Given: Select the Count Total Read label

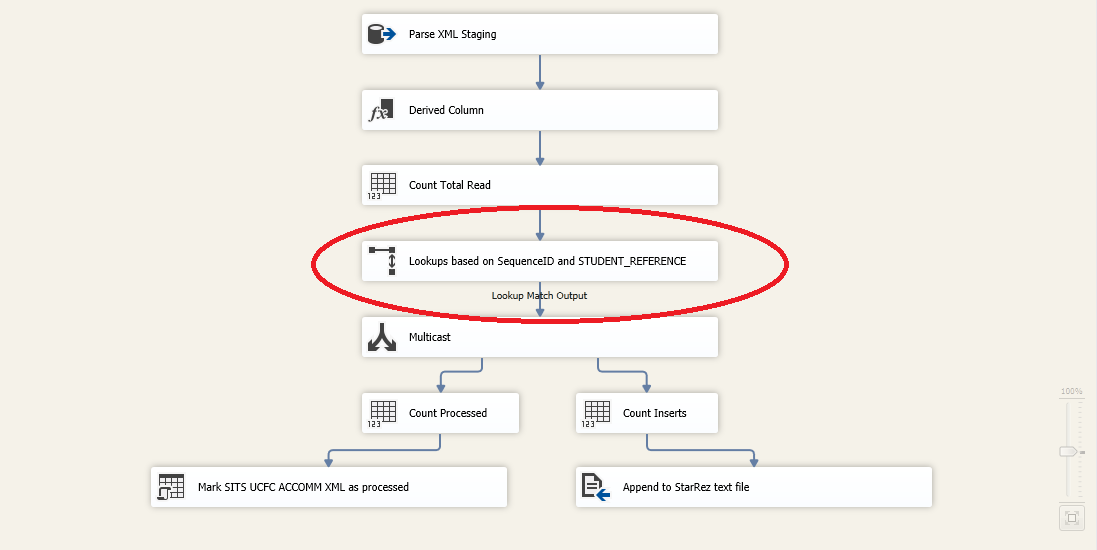Looking at the screenshot, I should pyautogui.click(x=450, y=186).
